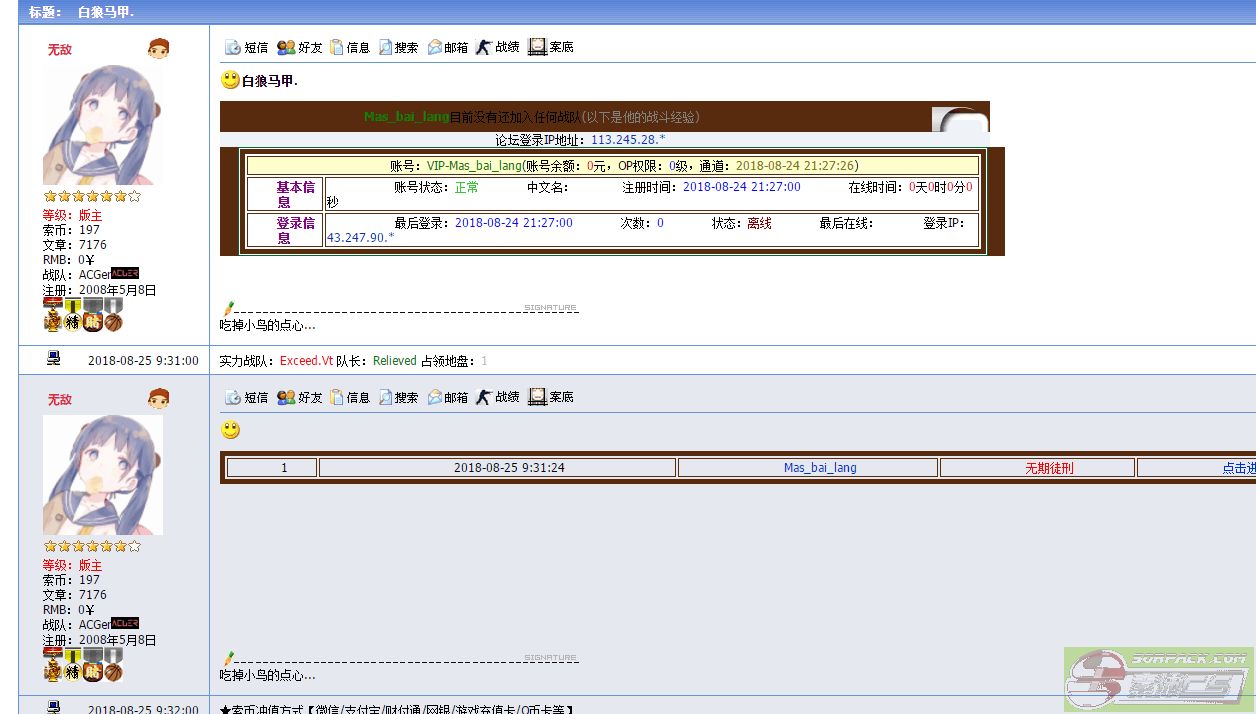
Task: Click Mas_bai_lang link in the penalty table
Action: (820, 468)
